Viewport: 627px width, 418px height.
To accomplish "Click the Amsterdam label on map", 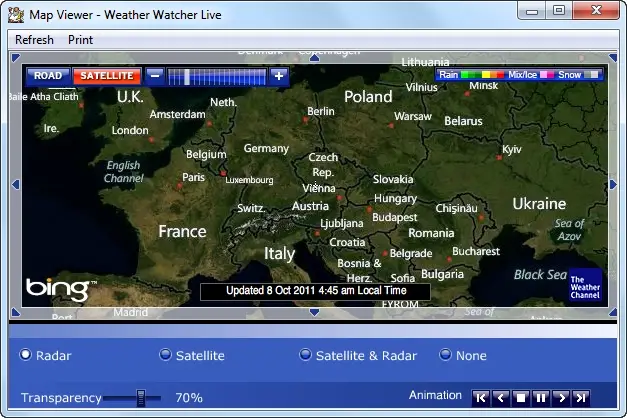I will (x=178, y=114).
